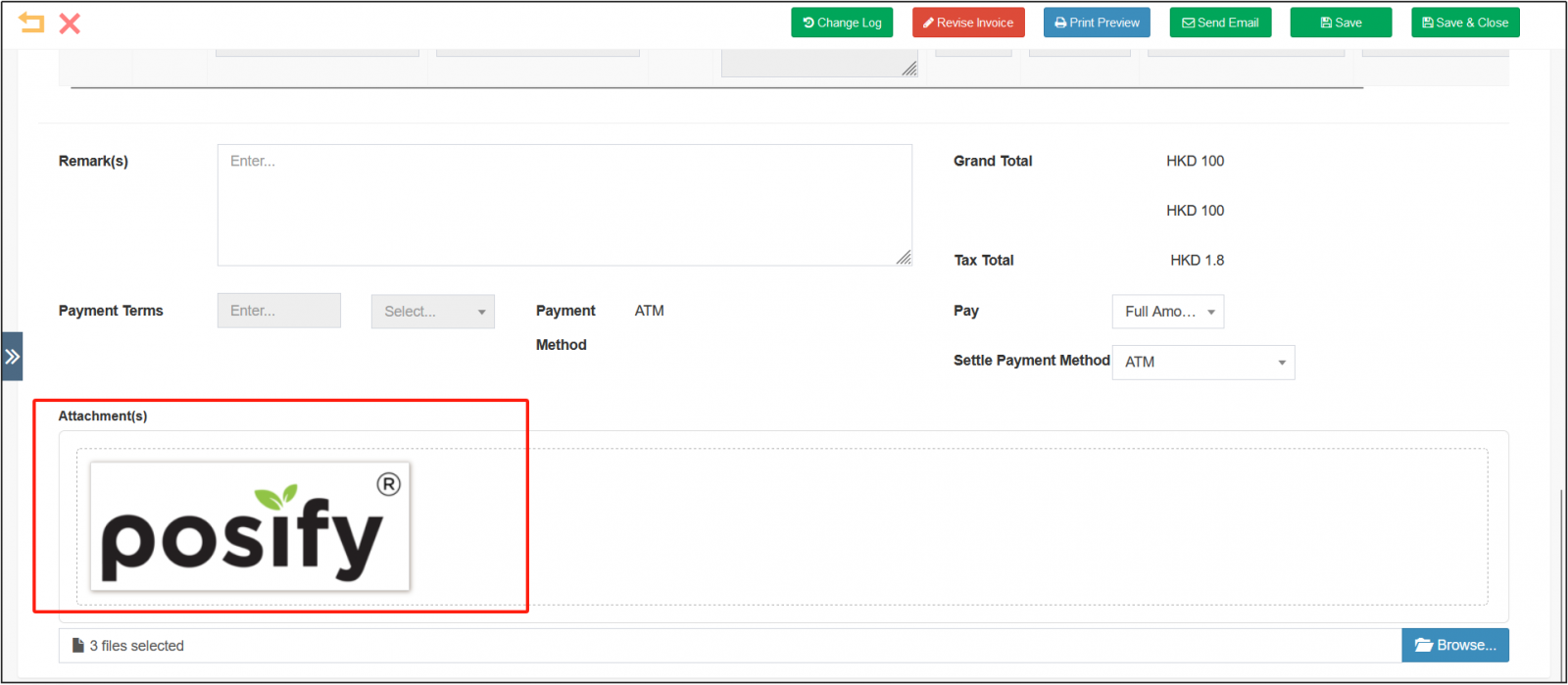Click the red X cancel icon
Image resolution: width=1568 pixels, height=685 pixels.
click(x=70, y=24)
